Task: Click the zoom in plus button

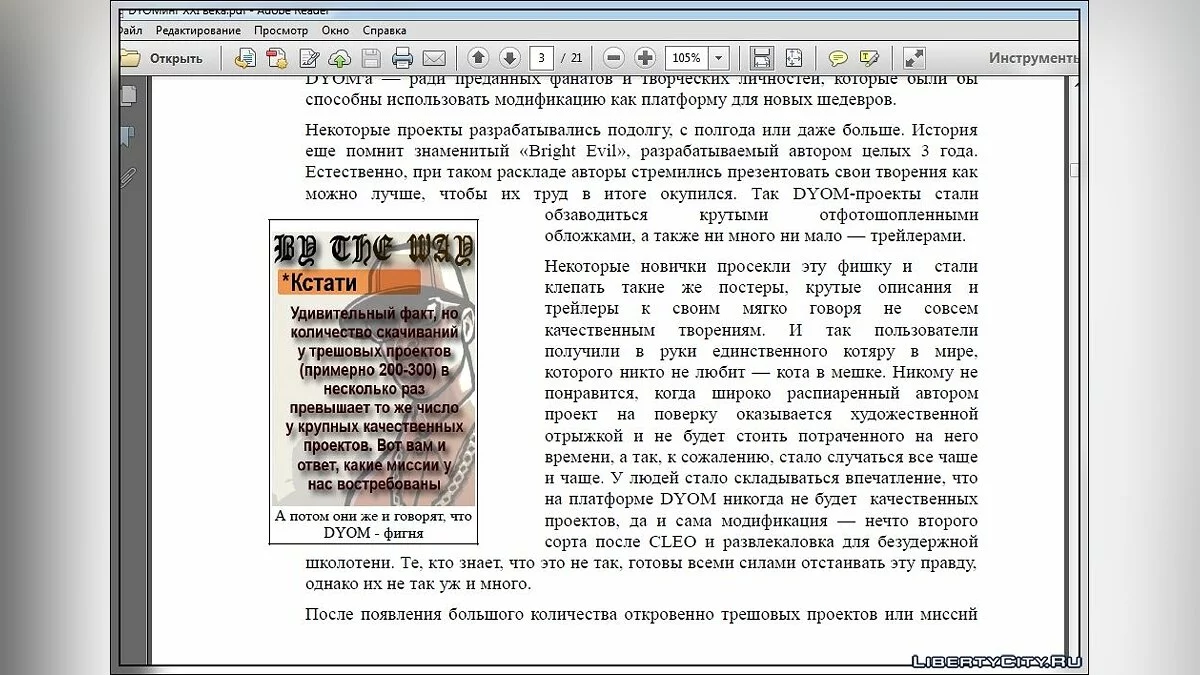Action: point(645,58)
